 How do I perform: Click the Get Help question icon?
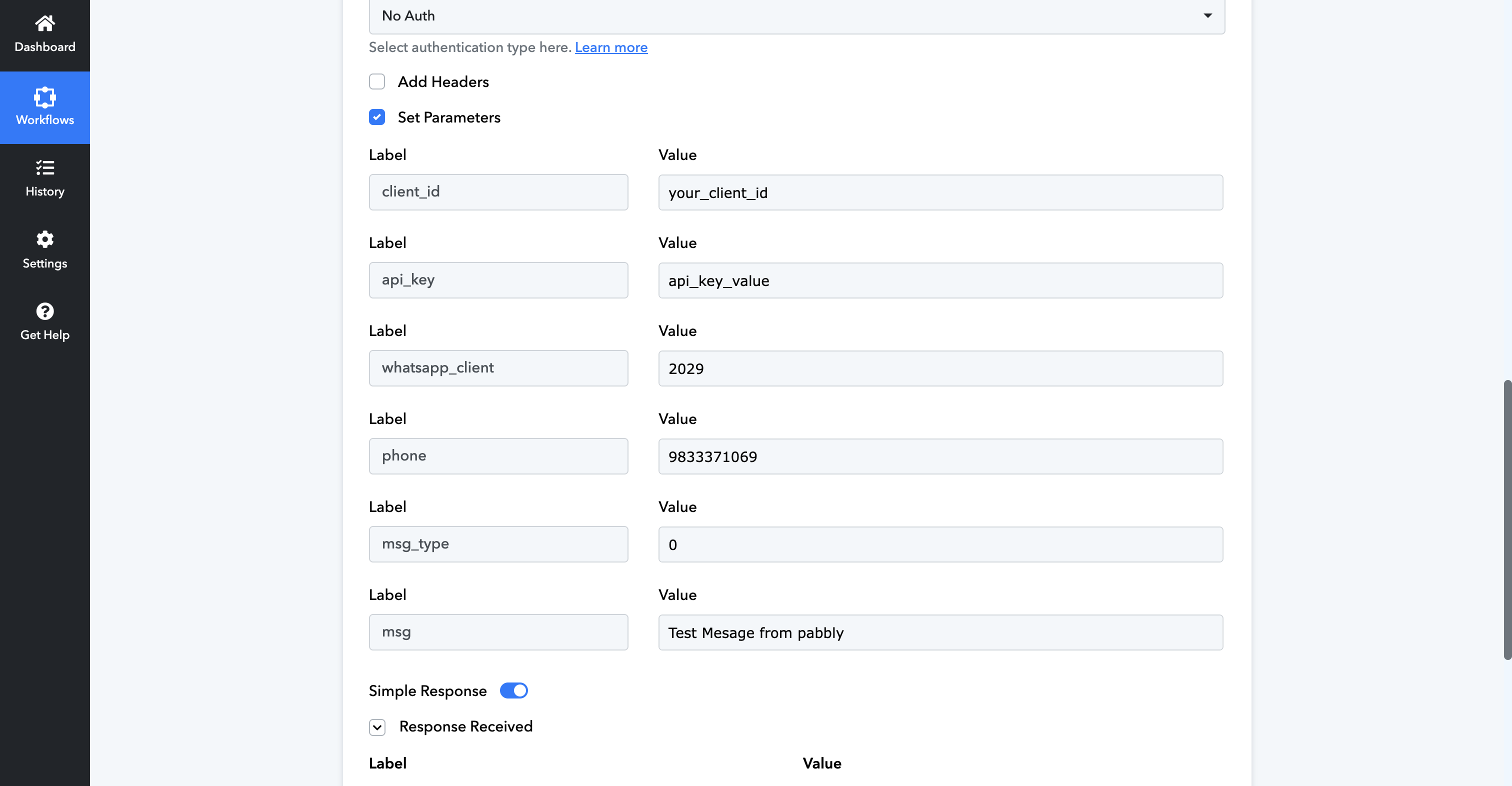(x=44, y=311)
